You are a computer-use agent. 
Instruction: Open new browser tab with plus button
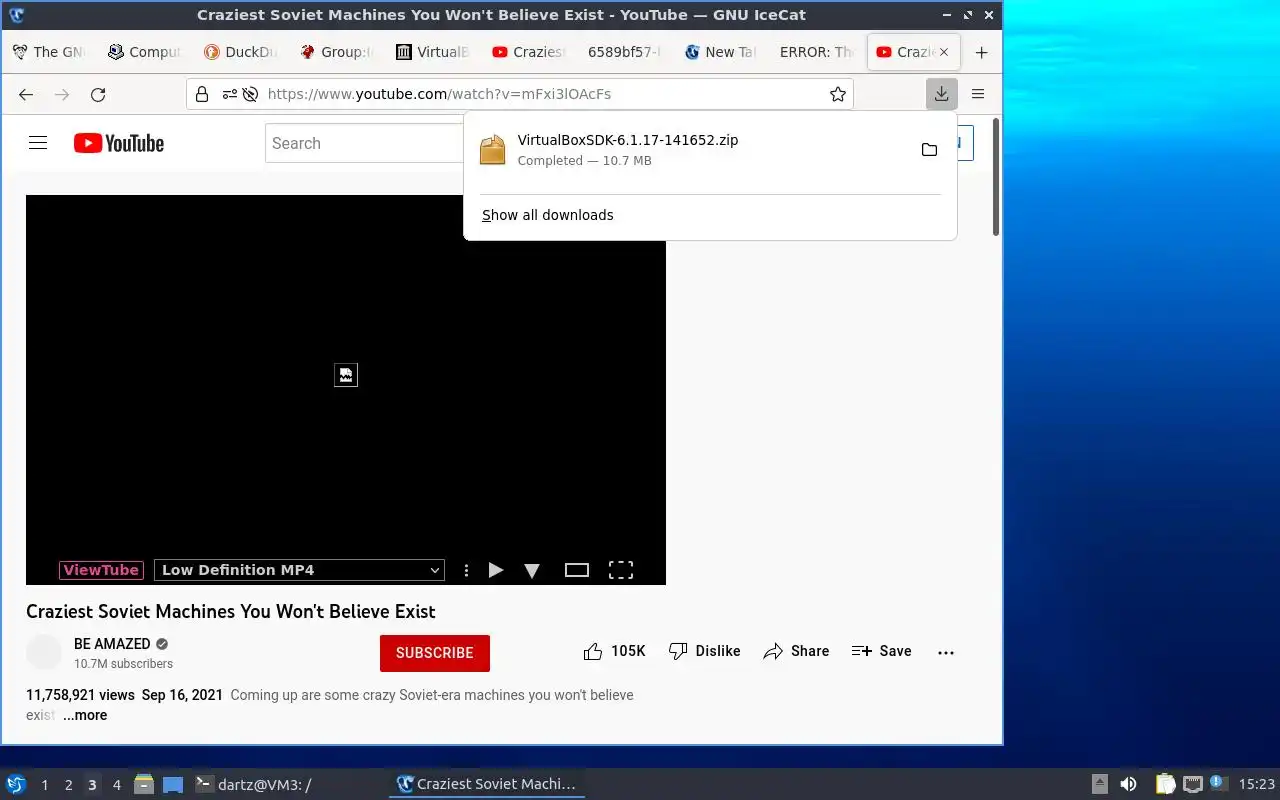click(x=981, y=52)
